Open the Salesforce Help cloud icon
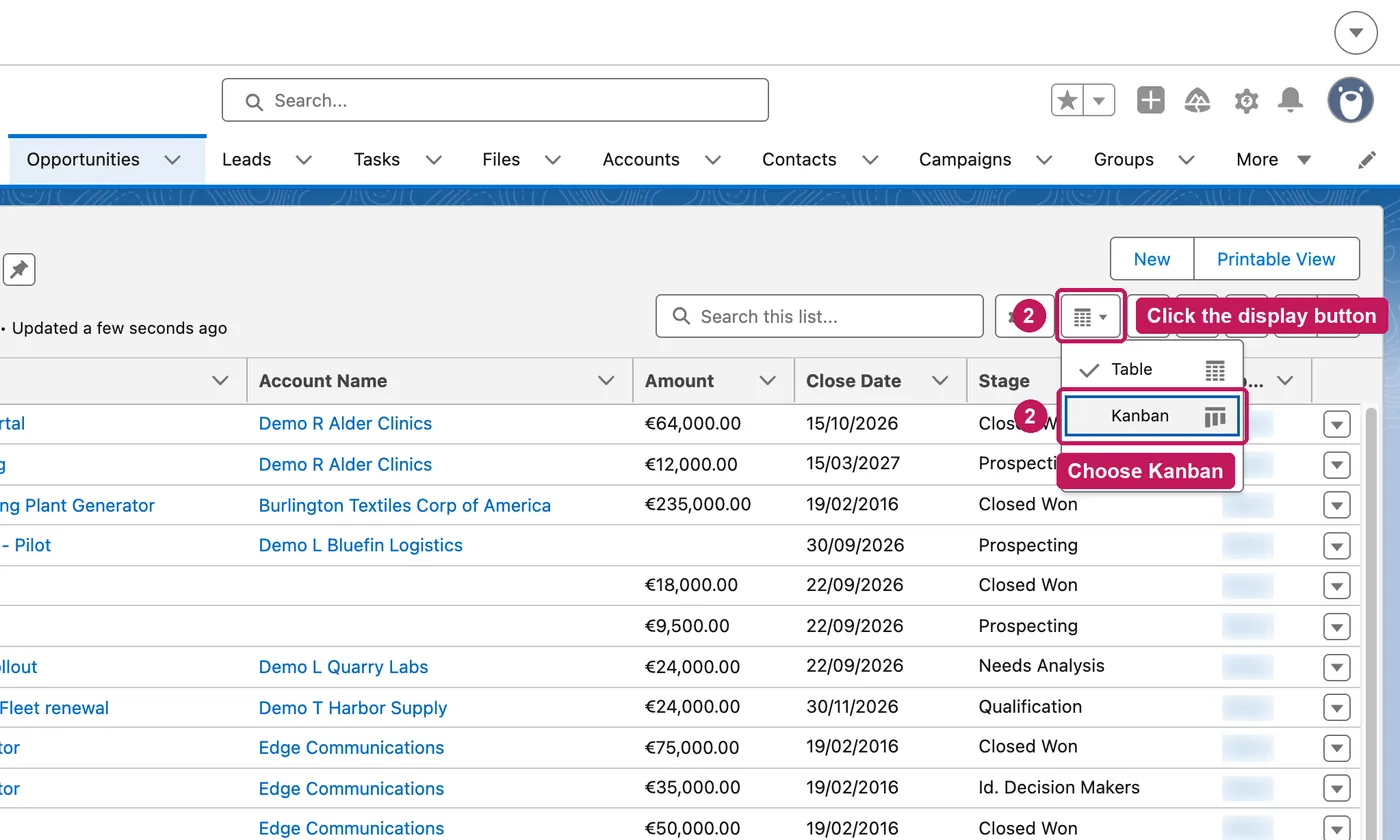The image size is (1400, 840). point(1198,100)
